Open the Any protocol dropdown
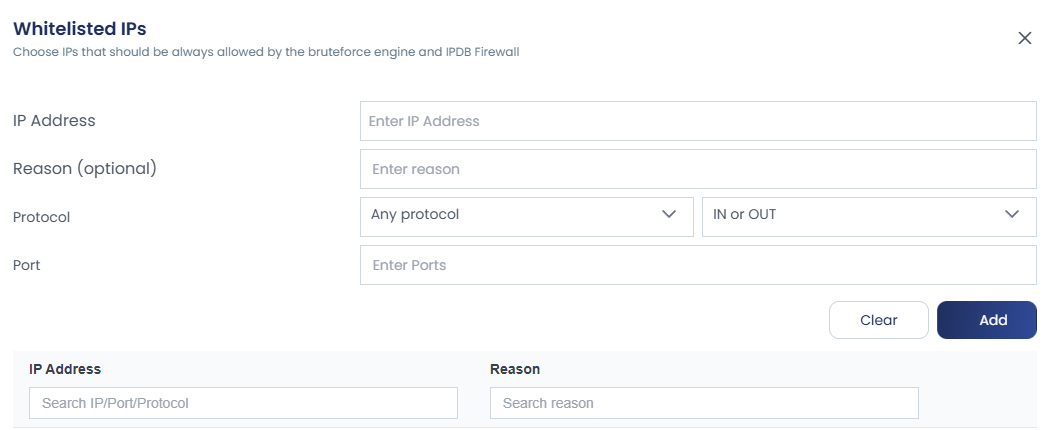 click(x=526, y=216)
